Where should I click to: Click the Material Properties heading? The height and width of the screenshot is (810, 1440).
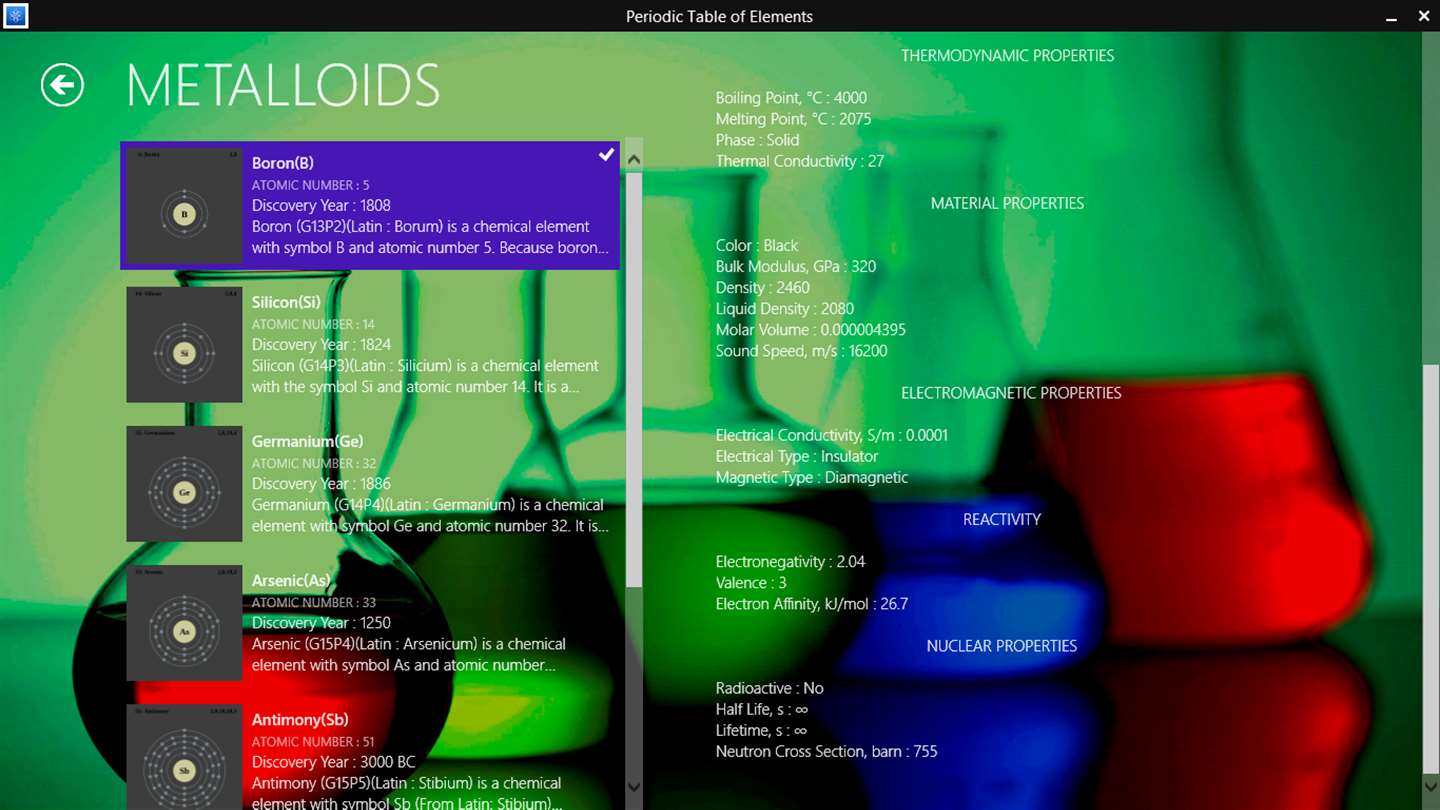click(x=1007, y=203)
